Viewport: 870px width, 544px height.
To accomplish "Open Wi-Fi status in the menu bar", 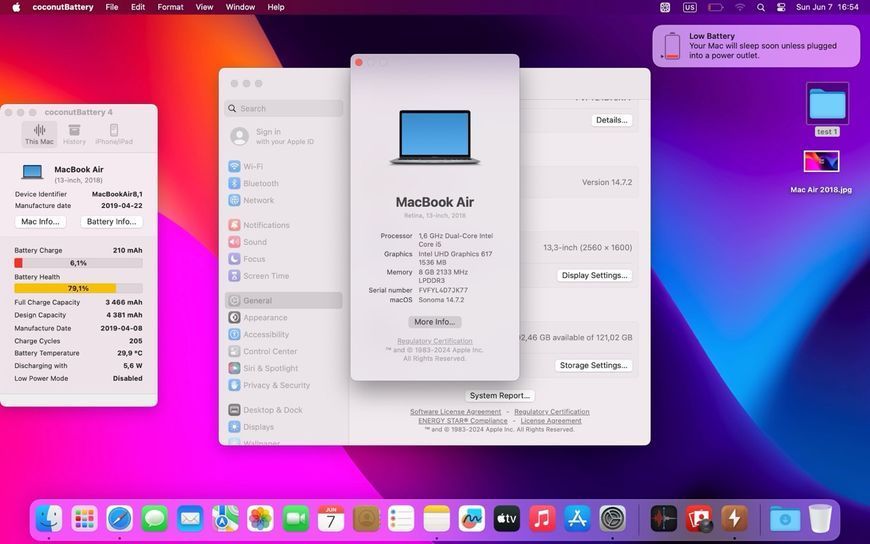I will click(x=740, y=7).
